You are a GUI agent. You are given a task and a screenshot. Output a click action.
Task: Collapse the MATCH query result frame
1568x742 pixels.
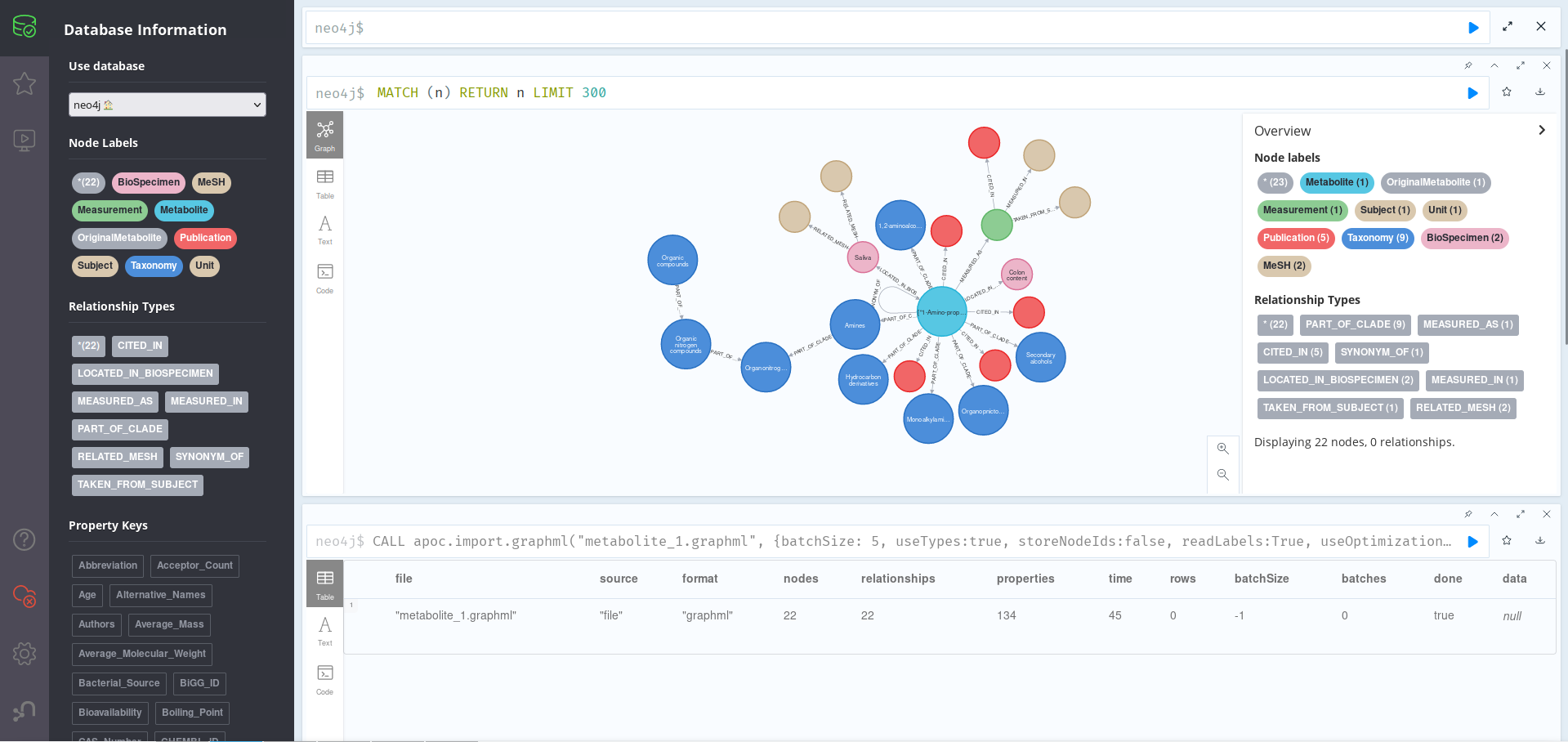point(1494,65)
